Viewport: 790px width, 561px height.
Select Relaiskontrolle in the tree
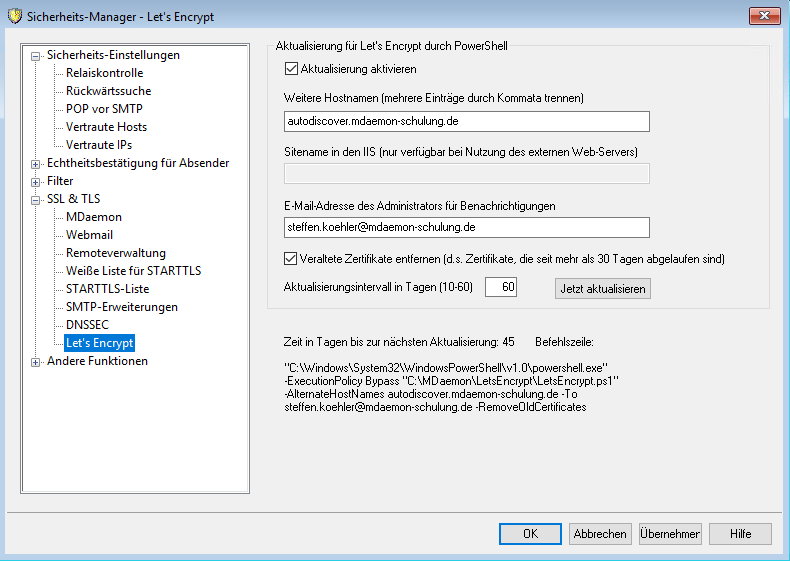104,73
